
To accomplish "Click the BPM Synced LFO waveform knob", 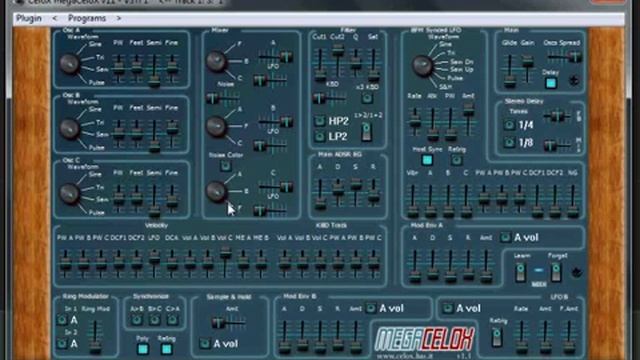I will click(422, 66).
